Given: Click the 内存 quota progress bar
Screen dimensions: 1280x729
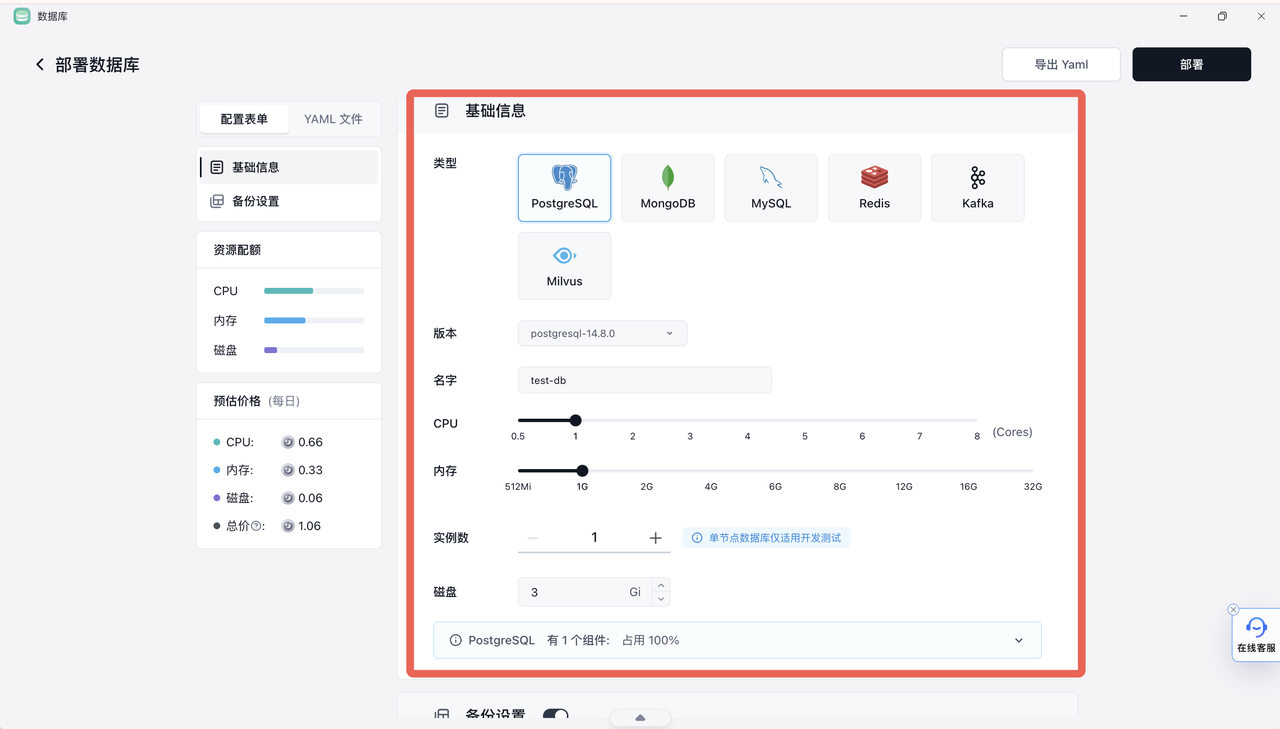Looking at the screenshot, I should click(314, 321).
